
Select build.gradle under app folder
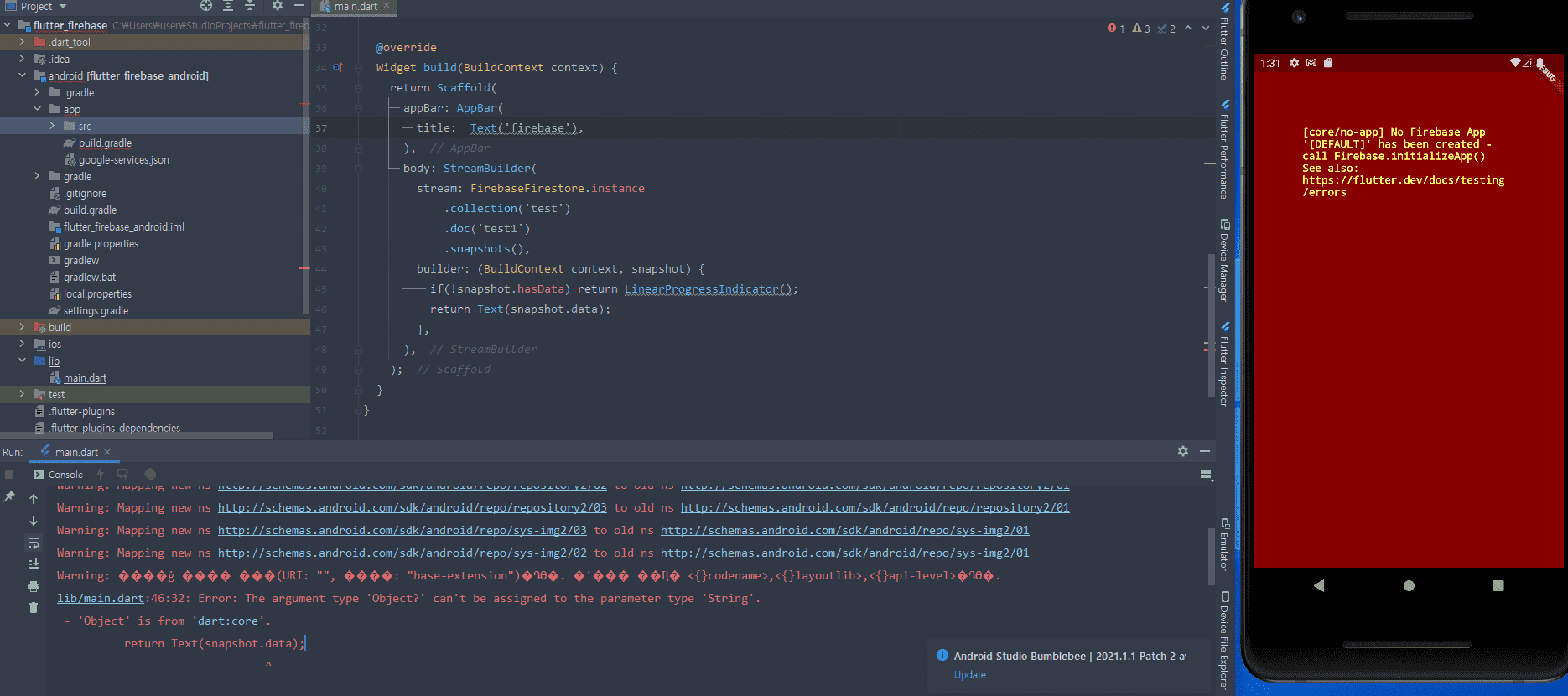pos(105,143)
